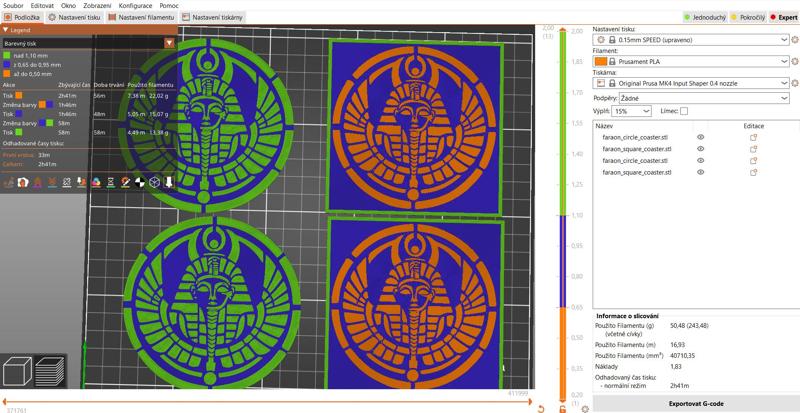Switch to Nastavení tisku tab
Image resolution: width=800 pixels, height=413 pixels.
(75, 17)
